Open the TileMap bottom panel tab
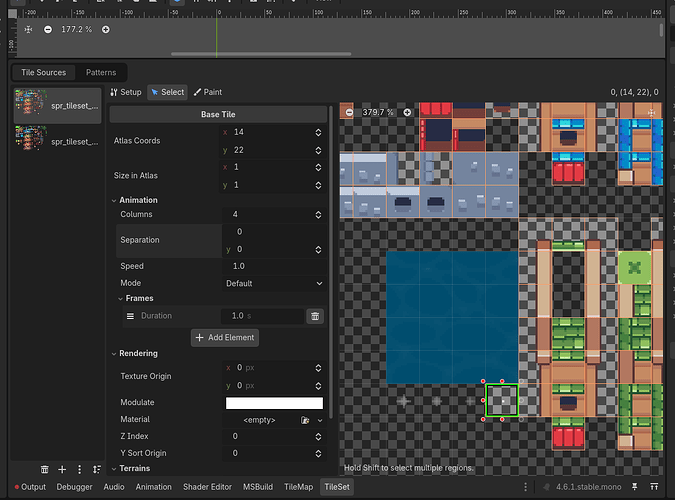Image resolution: width=675 pixels, height=500 pixels. click(x=298, y=487)
